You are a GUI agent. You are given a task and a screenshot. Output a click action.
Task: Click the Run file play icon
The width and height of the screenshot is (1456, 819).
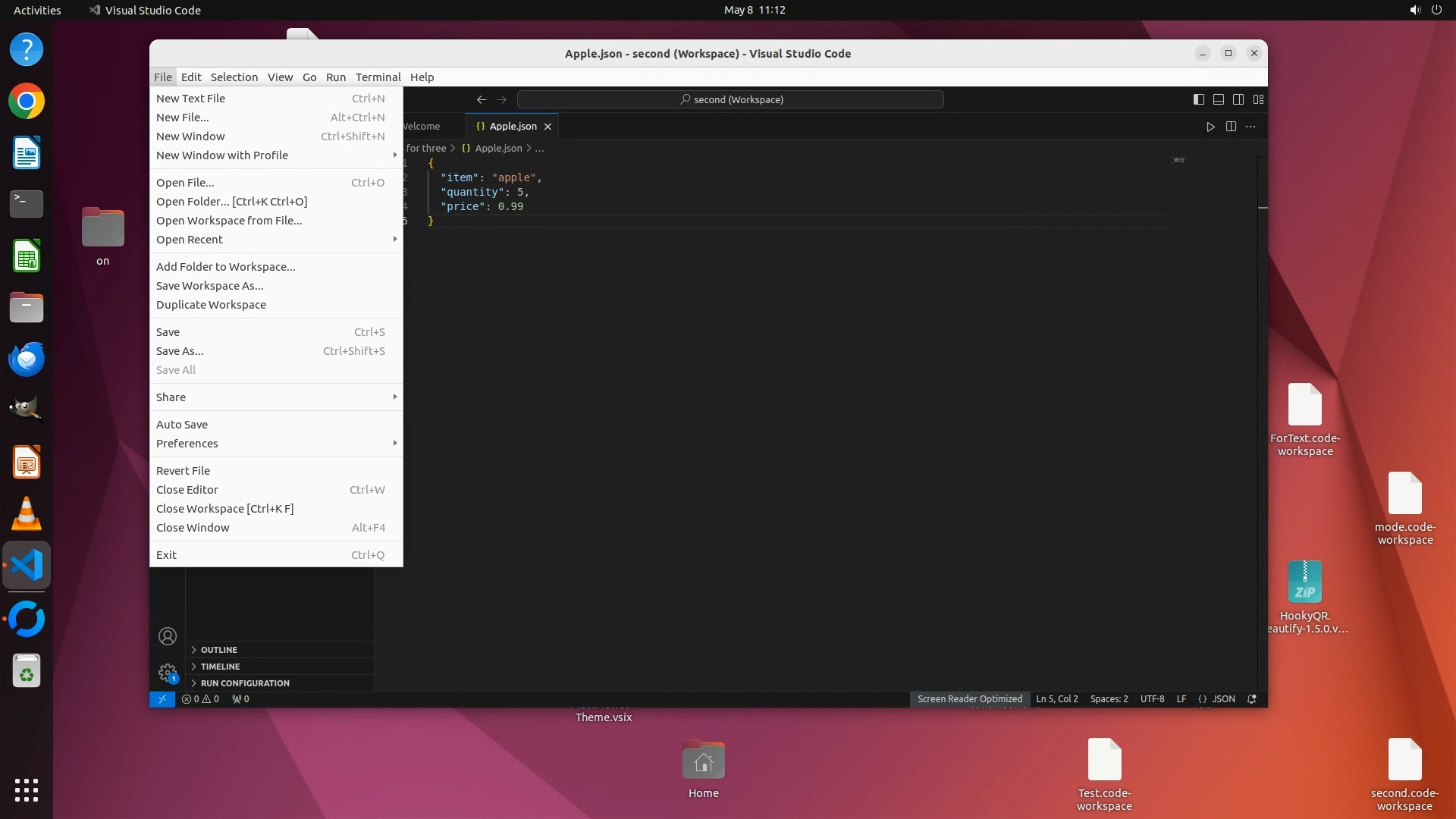[x=1210, y=127]
